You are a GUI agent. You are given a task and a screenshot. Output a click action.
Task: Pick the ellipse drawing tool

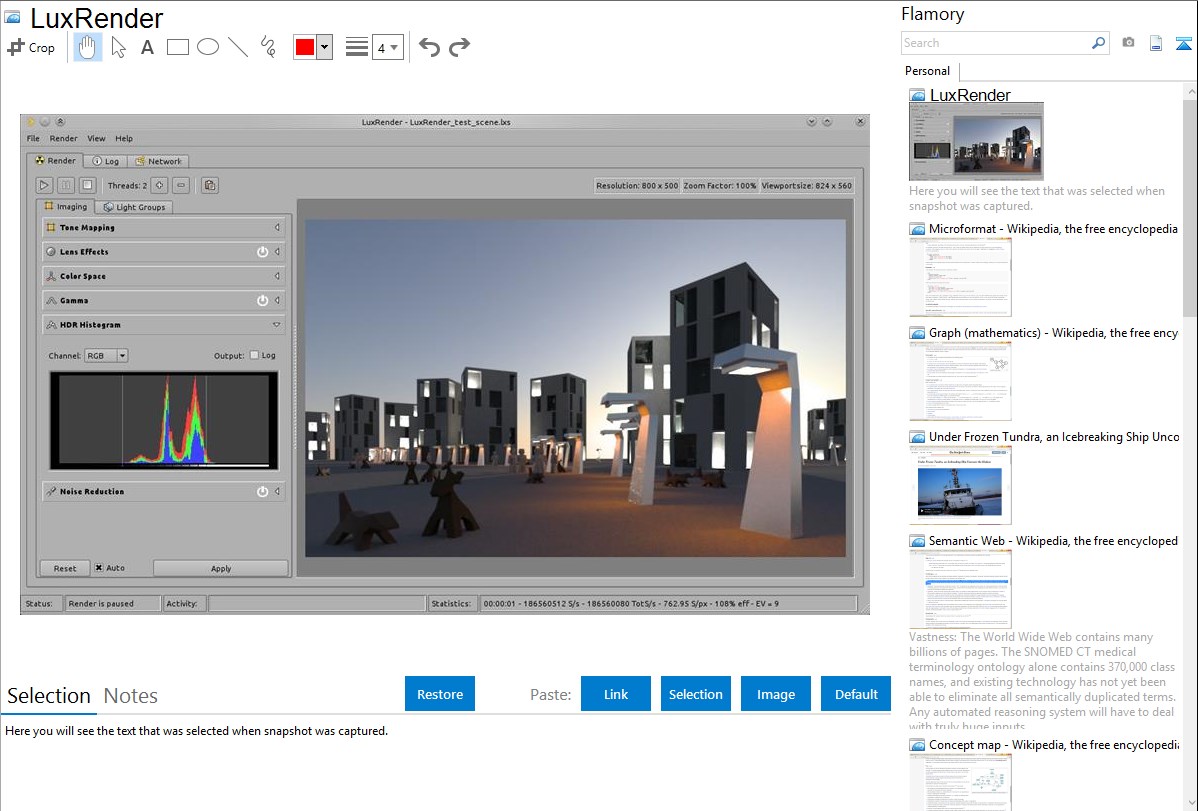(x=208, y=47)
